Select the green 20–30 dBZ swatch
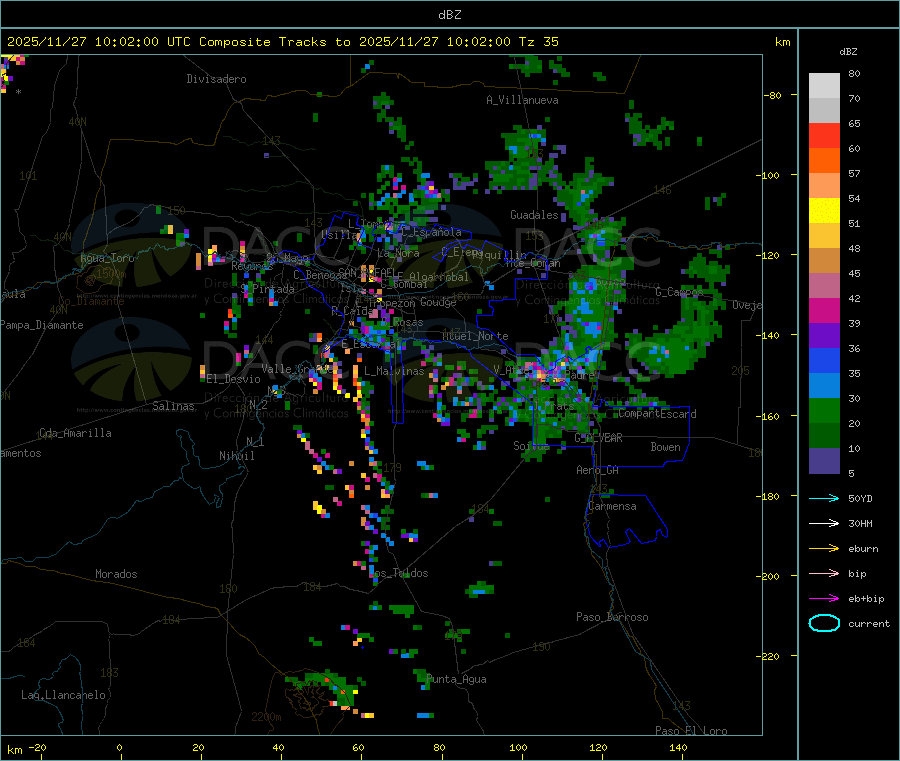This screenshot has width=900, height=761. point(824,411)
